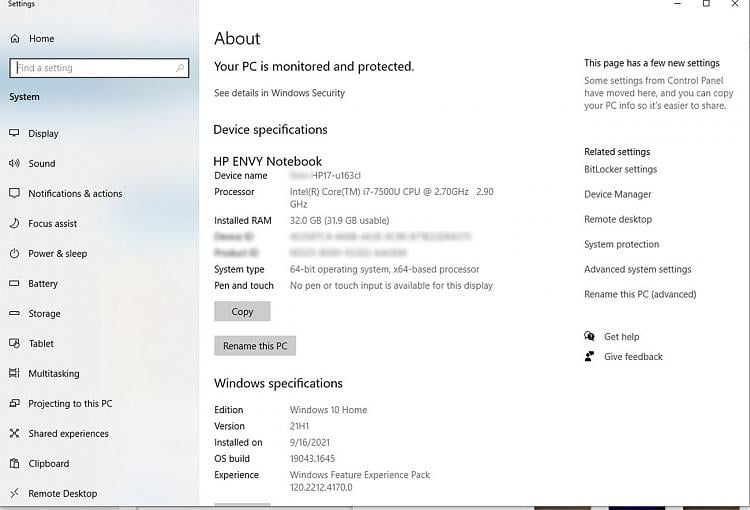Screen dimensions: 750x510
Task: Open See details in Windows Security
Action: click(x=279, y=93)
